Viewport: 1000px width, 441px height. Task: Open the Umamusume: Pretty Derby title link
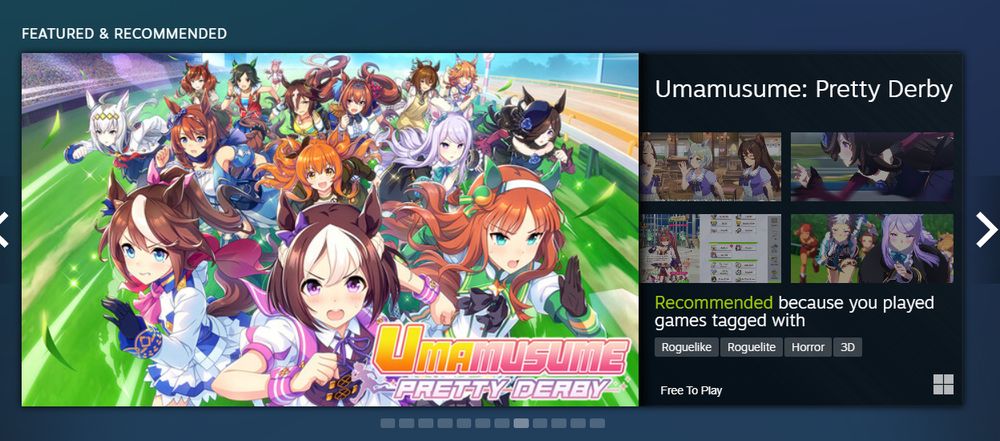(x=804, y=90)
